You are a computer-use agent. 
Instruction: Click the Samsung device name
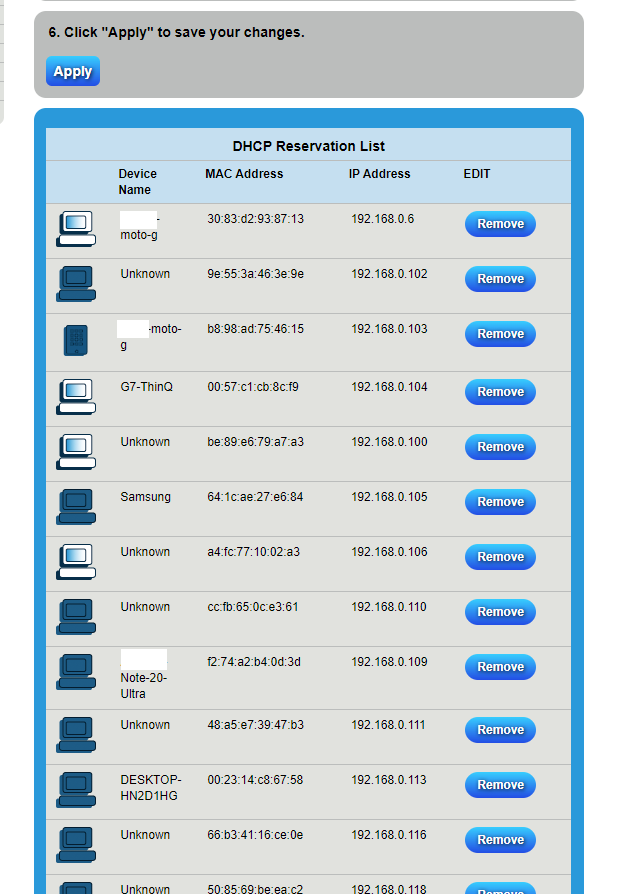[145, 497]
